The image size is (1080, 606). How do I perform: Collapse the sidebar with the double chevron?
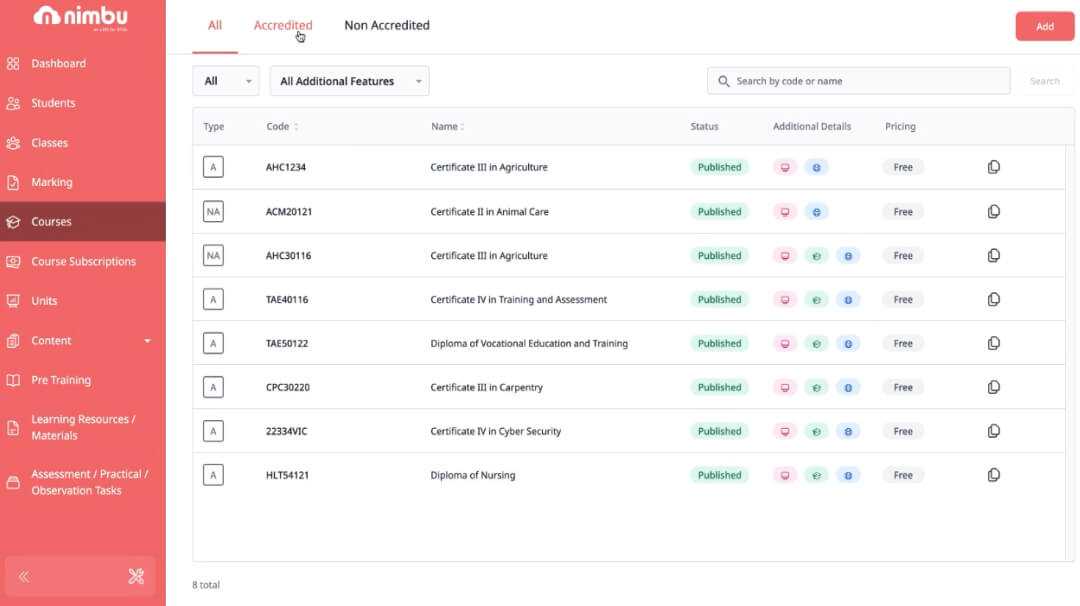[x=22, y=575]
